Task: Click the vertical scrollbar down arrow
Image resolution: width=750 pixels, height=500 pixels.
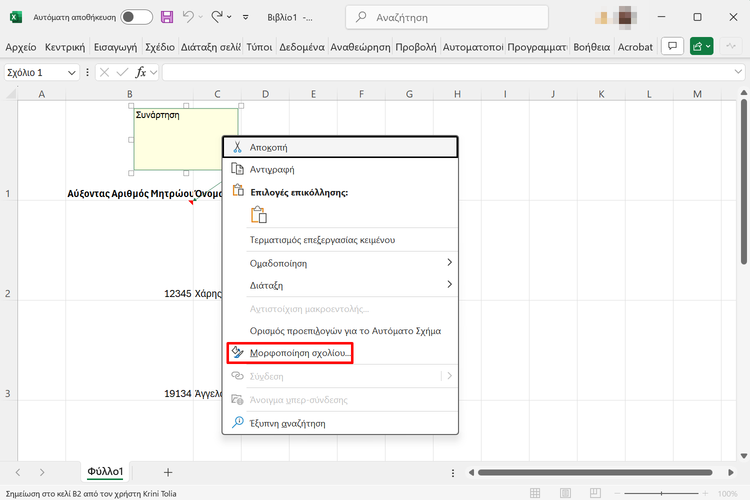Action: 744,456
